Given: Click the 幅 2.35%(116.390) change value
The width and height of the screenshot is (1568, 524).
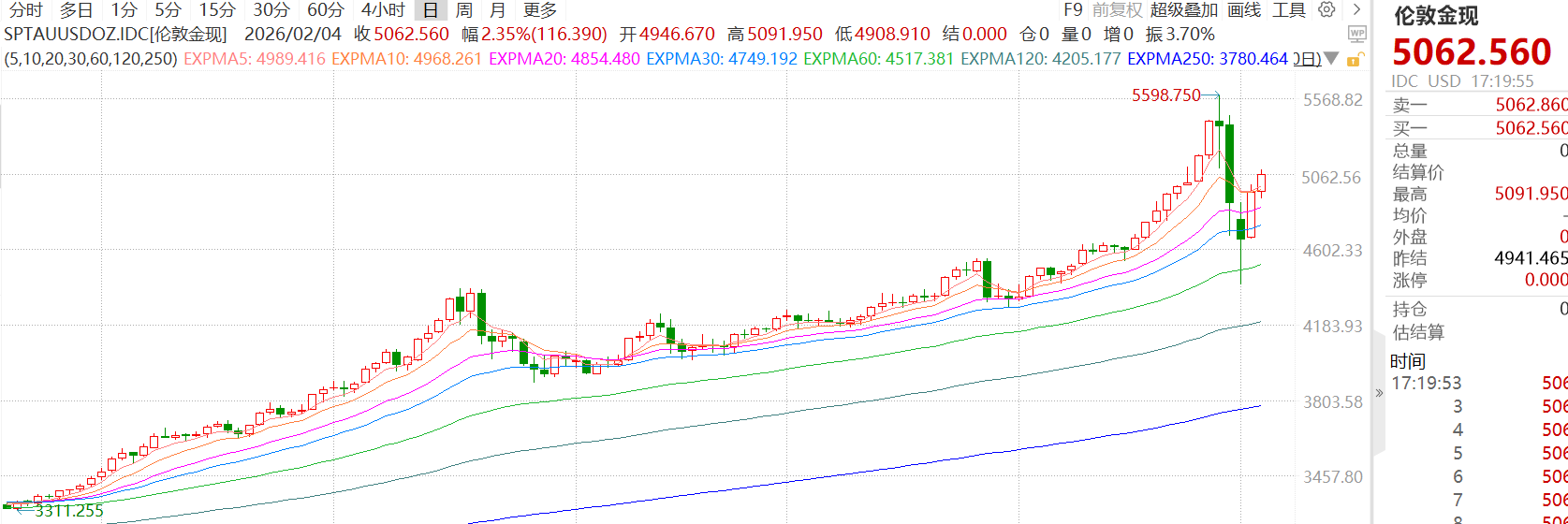Looking at the screenshot, I should click(535, 35).
